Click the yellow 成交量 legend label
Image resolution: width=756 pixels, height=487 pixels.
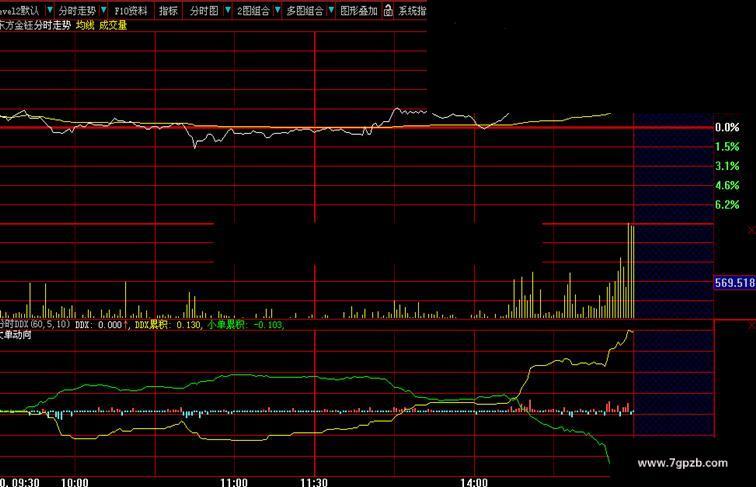click(113, 26)
